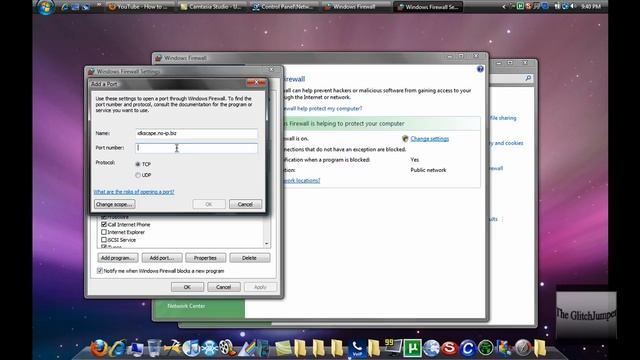Open the Windows Start orb
This screenshot has width=640, height=360.
(46, 7)
